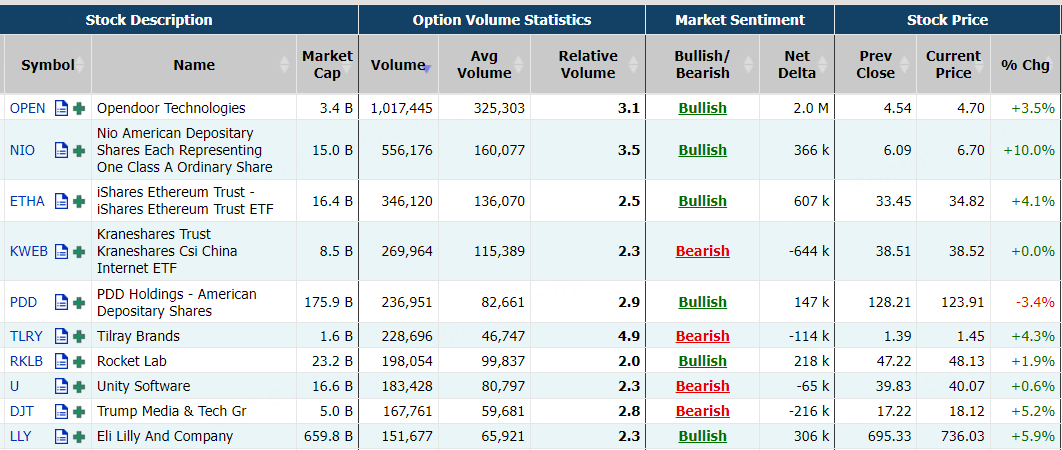The image size is (1062, 450).
Task: Open the document icon for TLRY
Action: 62,336
